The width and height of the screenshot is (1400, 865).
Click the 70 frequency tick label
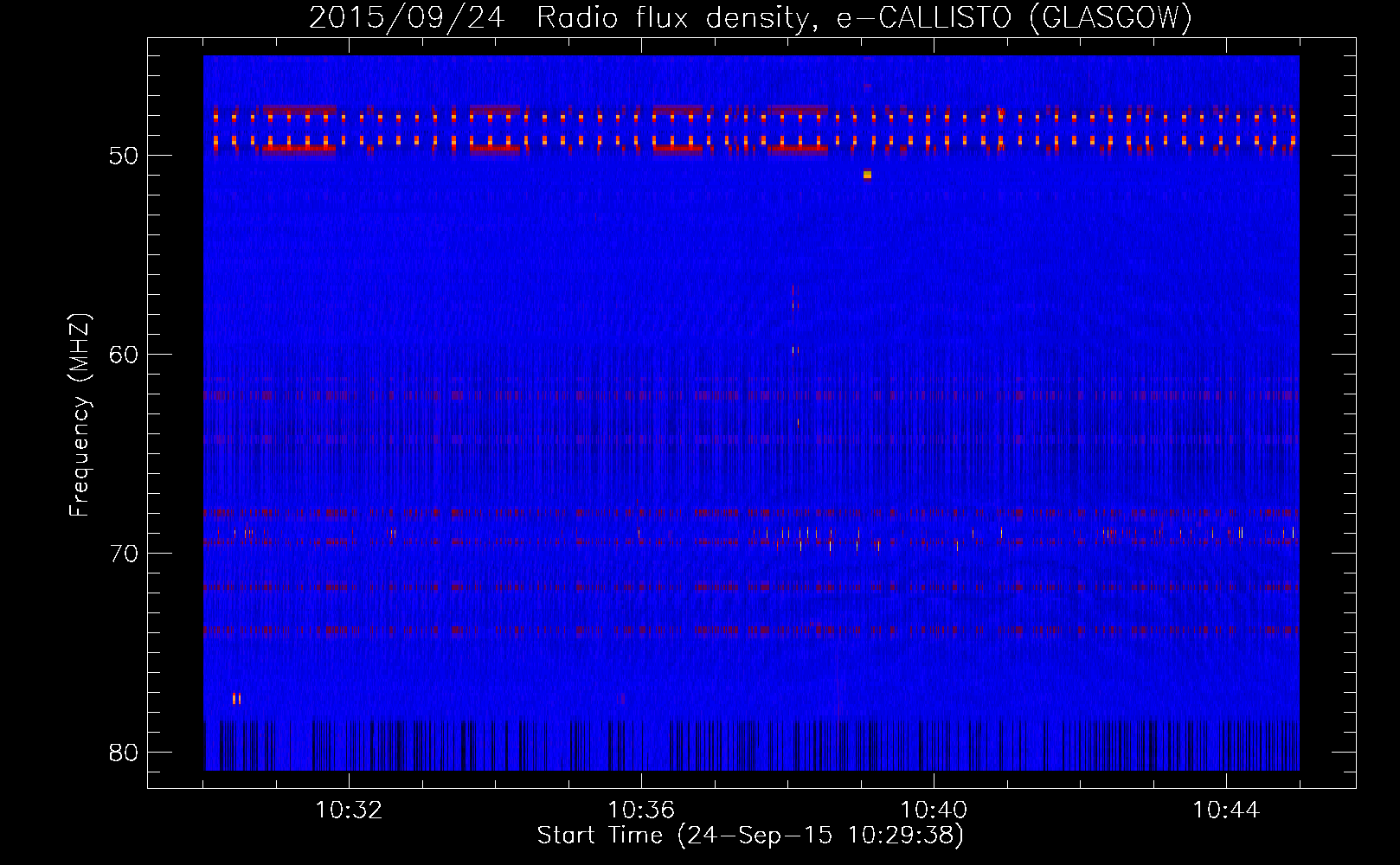[x=124, y=554]
